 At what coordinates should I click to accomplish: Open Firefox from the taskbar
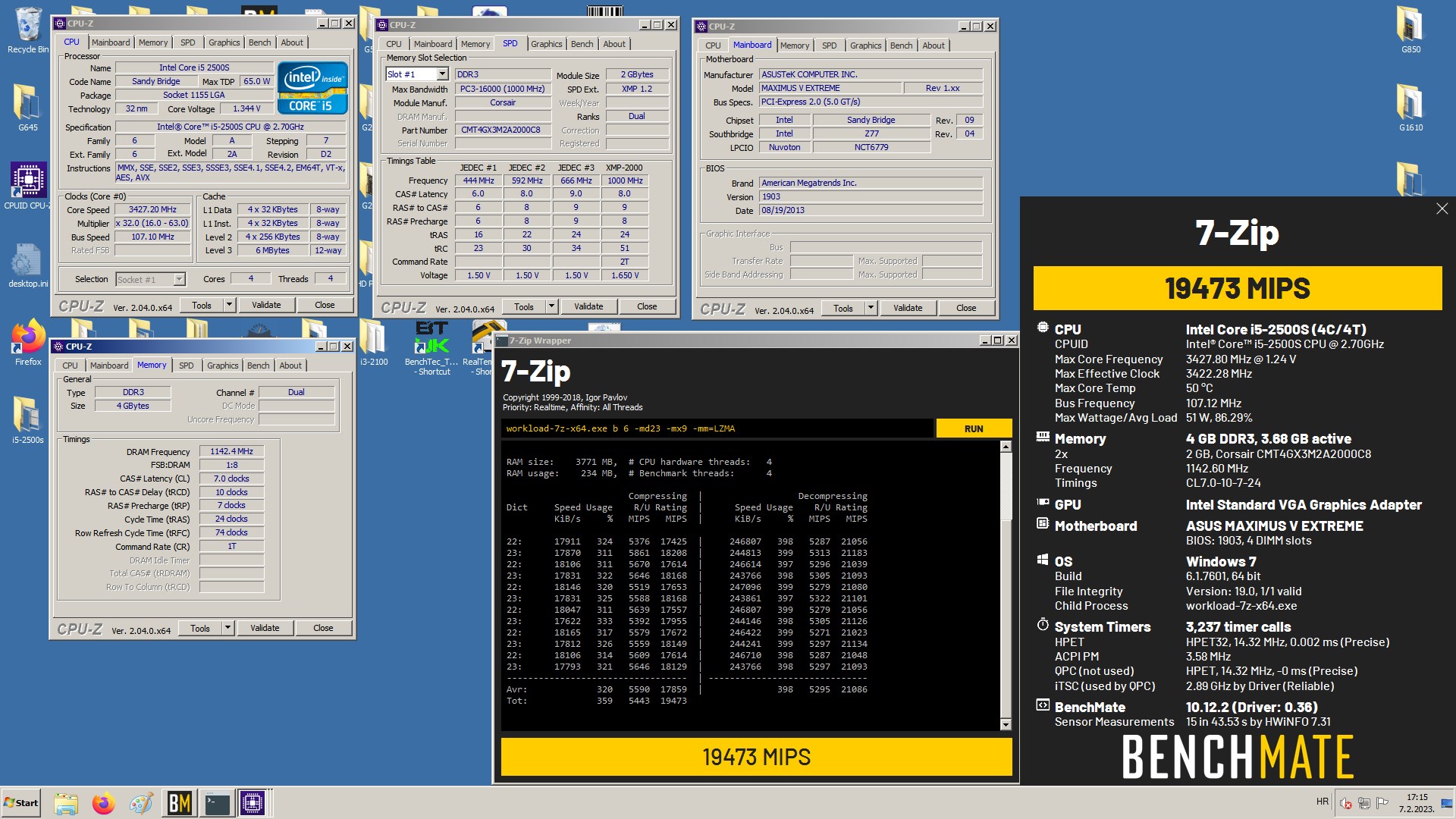pyautogui.click(x=103, y=803)
